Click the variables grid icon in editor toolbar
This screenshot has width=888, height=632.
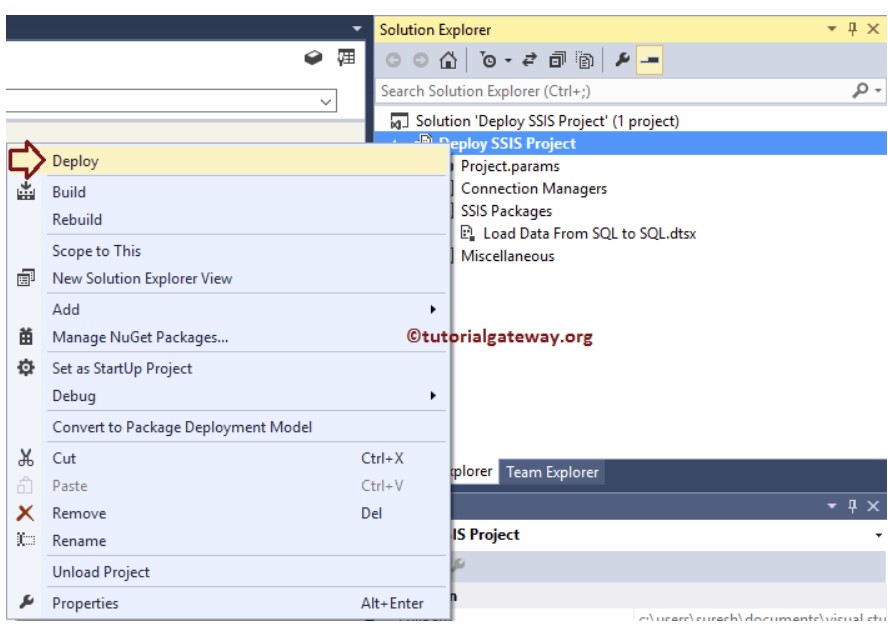click(x=346, y=57)
